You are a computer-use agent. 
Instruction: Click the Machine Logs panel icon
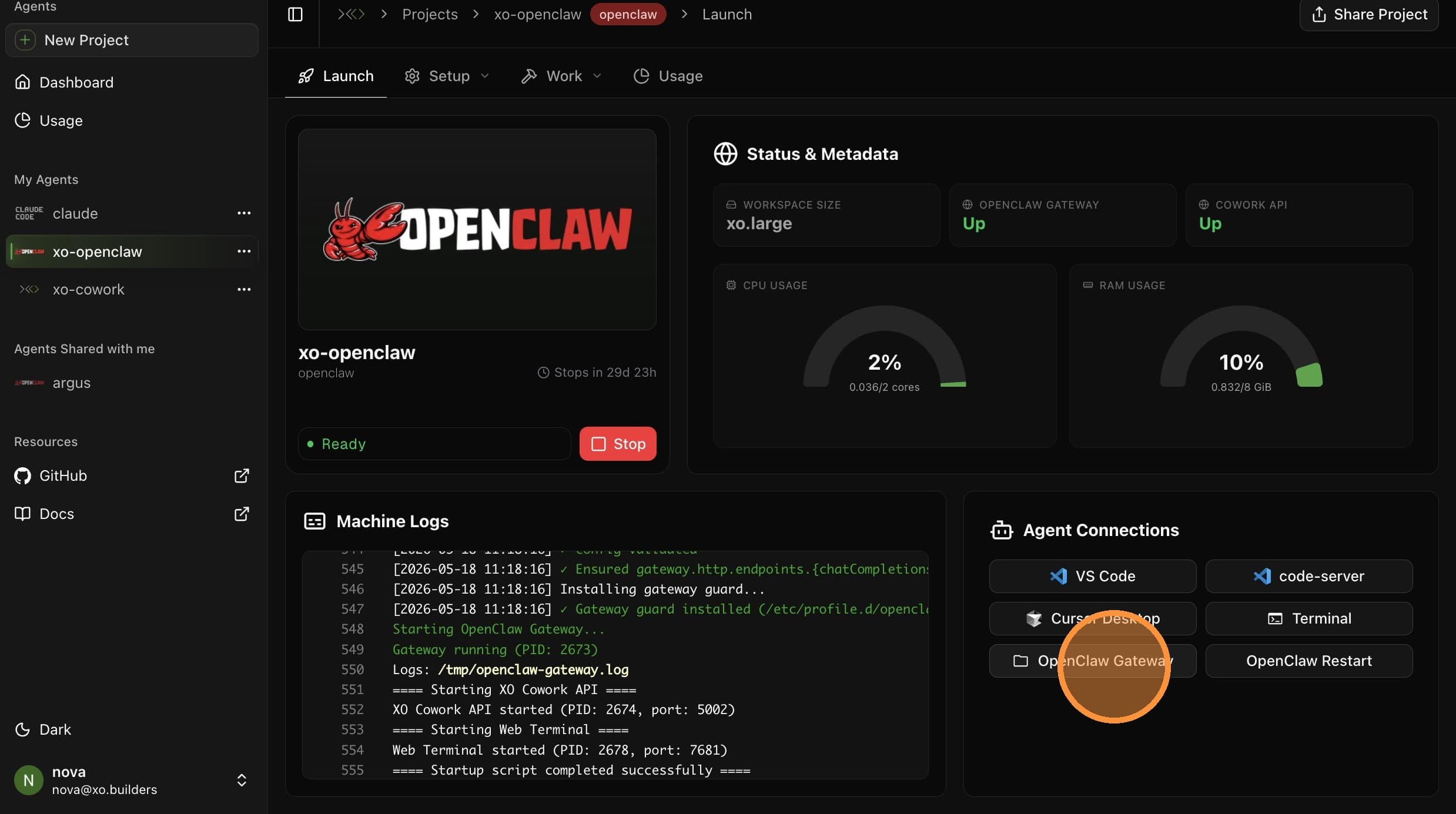click(x=314, y=521)
